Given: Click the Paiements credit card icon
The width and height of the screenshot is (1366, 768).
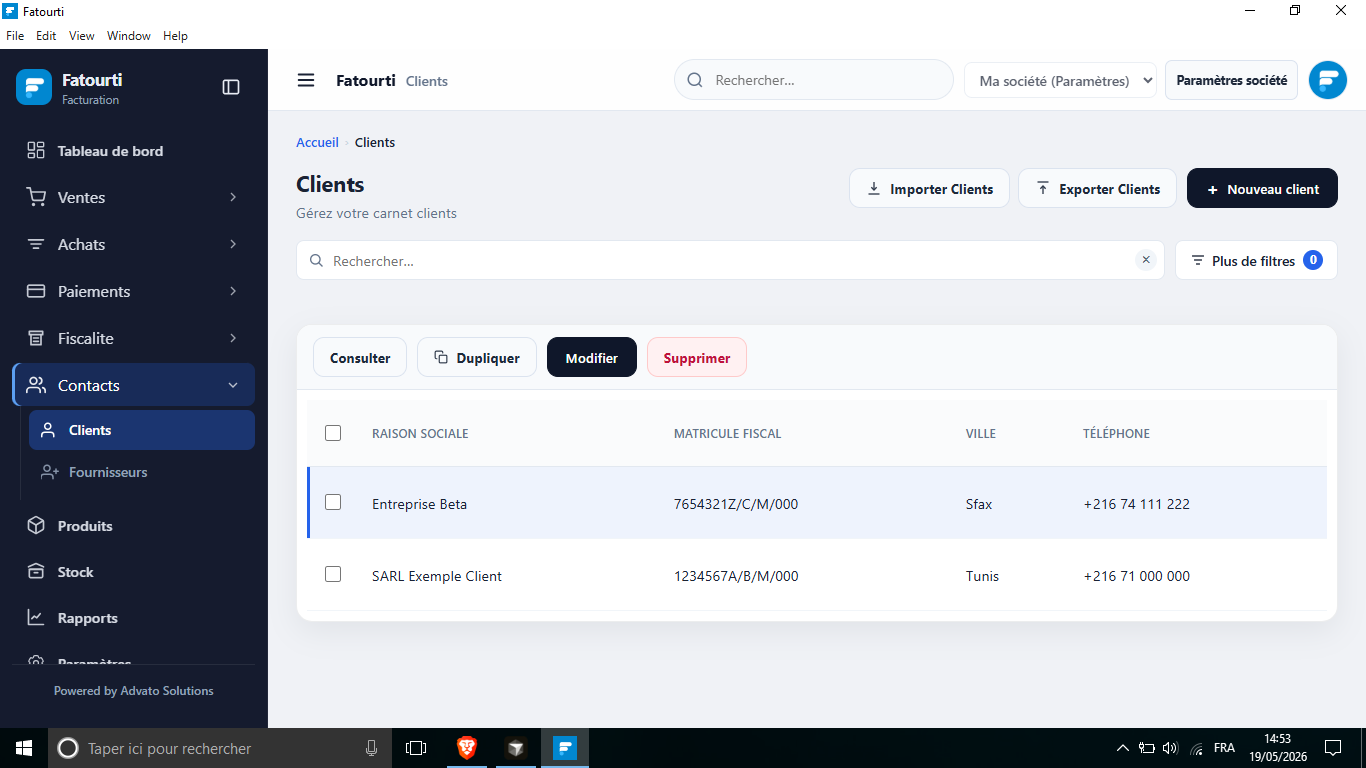Looking at the screenshot, I should click(x=36, y=291).
